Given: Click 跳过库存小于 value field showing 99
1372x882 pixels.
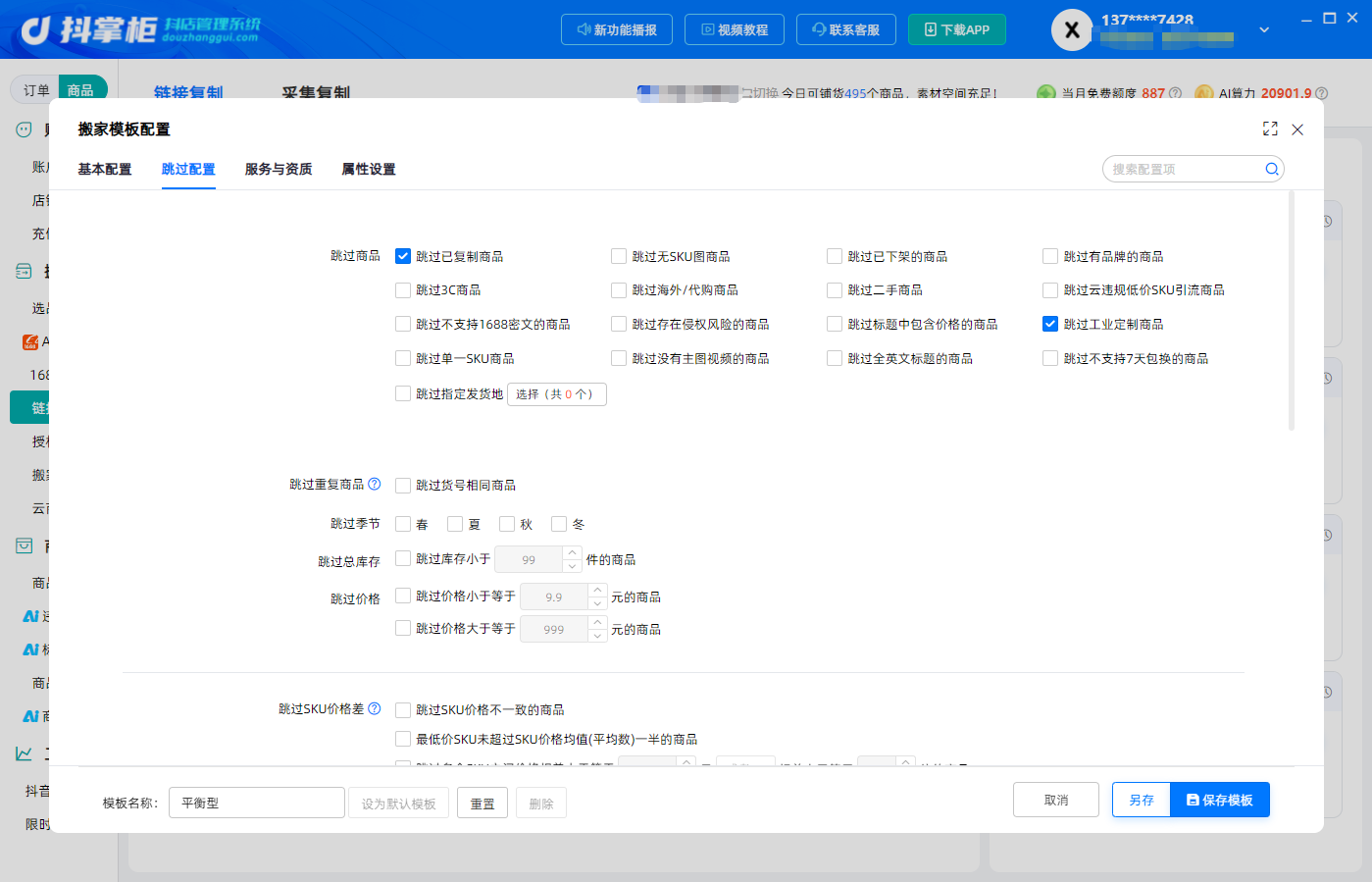Looking at the screenshot, I should pos(529,559).
